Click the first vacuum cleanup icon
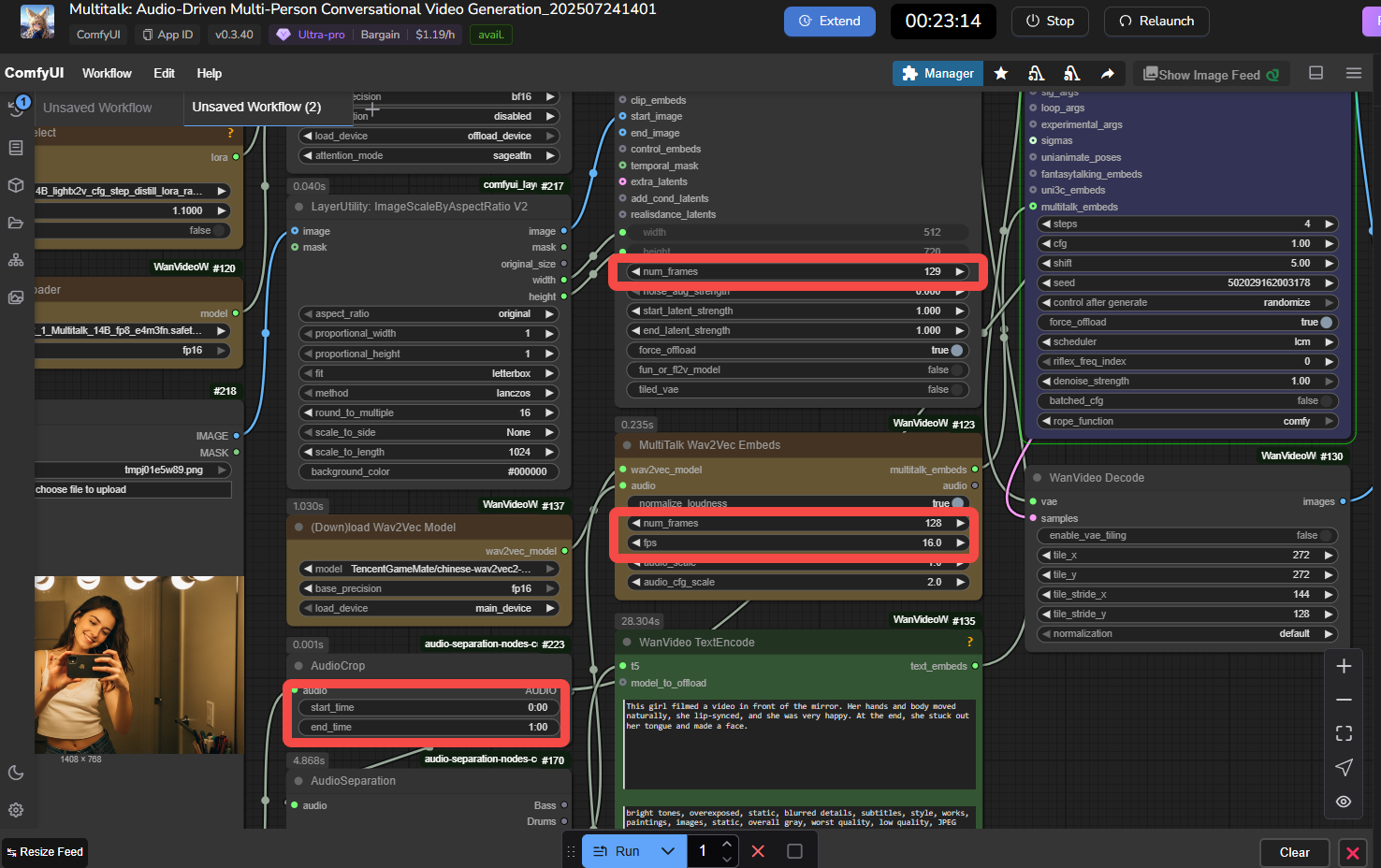The image size is (1381, 868). click(1036, 73)
